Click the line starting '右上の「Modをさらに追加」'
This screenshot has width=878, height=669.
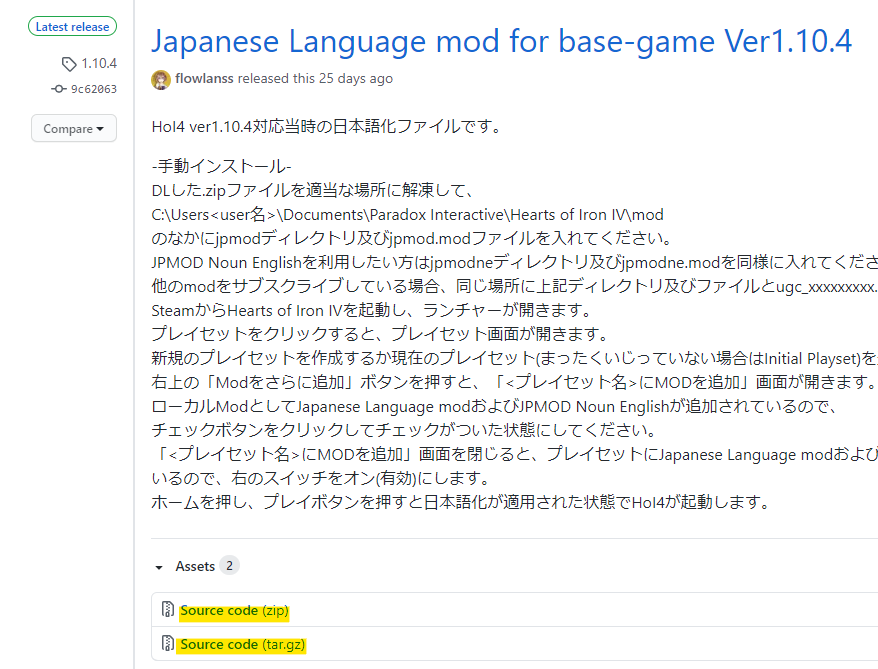515,382
